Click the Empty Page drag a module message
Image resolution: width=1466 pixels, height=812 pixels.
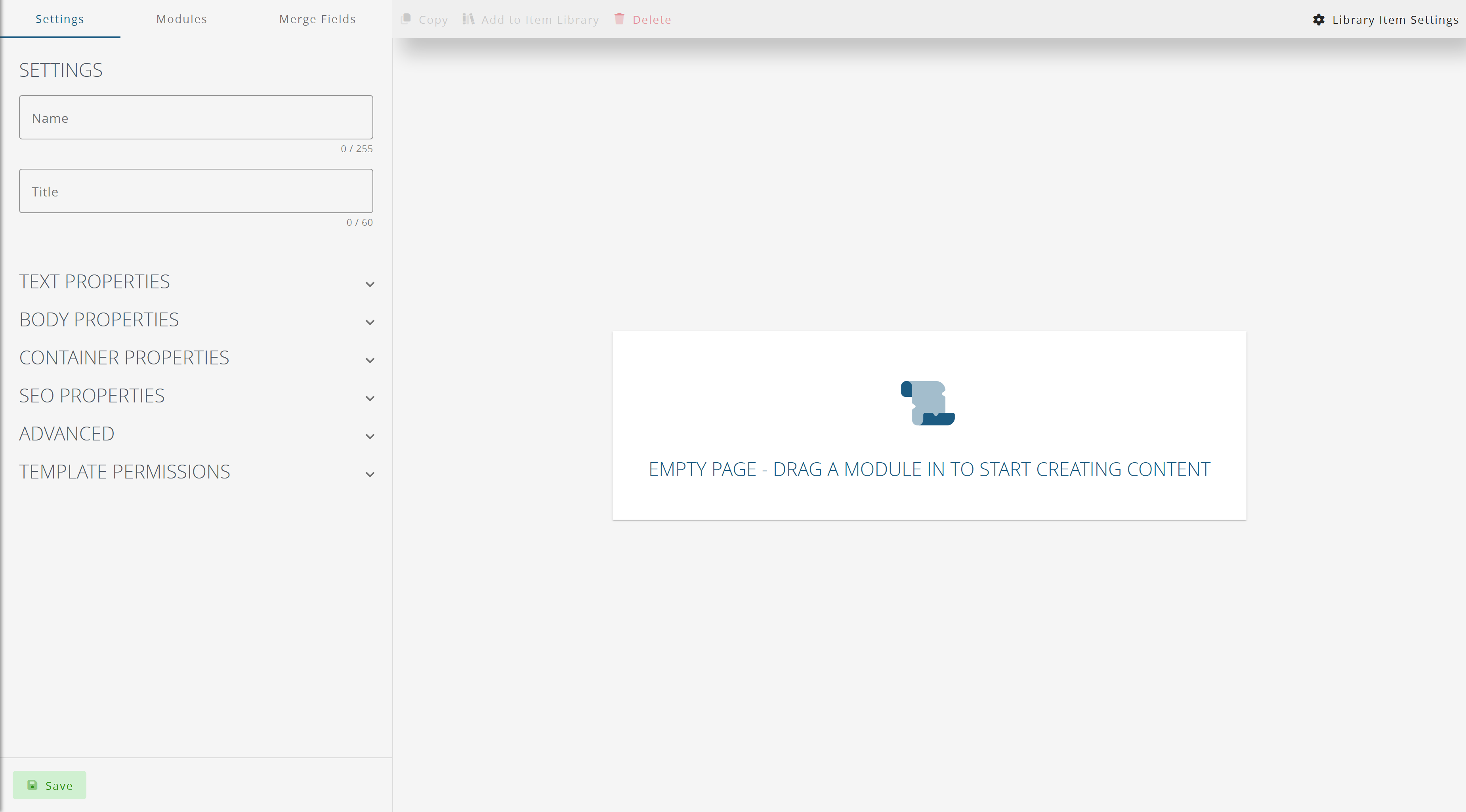tap(930, 469)
